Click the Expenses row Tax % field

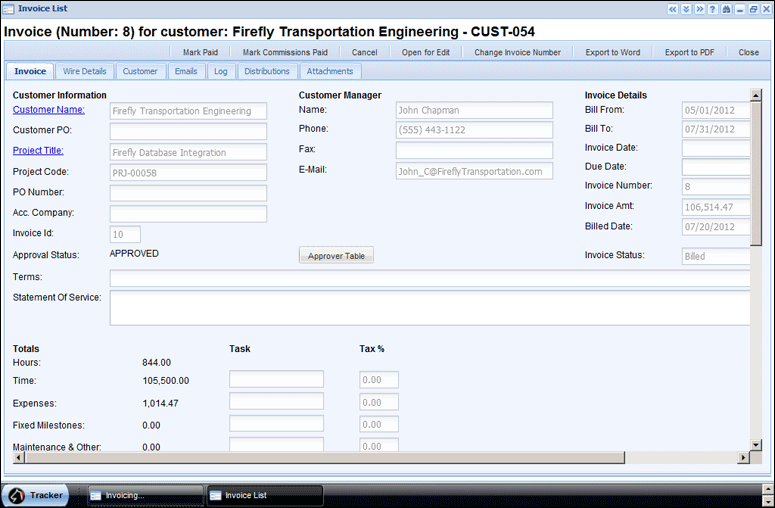point(379,402)
